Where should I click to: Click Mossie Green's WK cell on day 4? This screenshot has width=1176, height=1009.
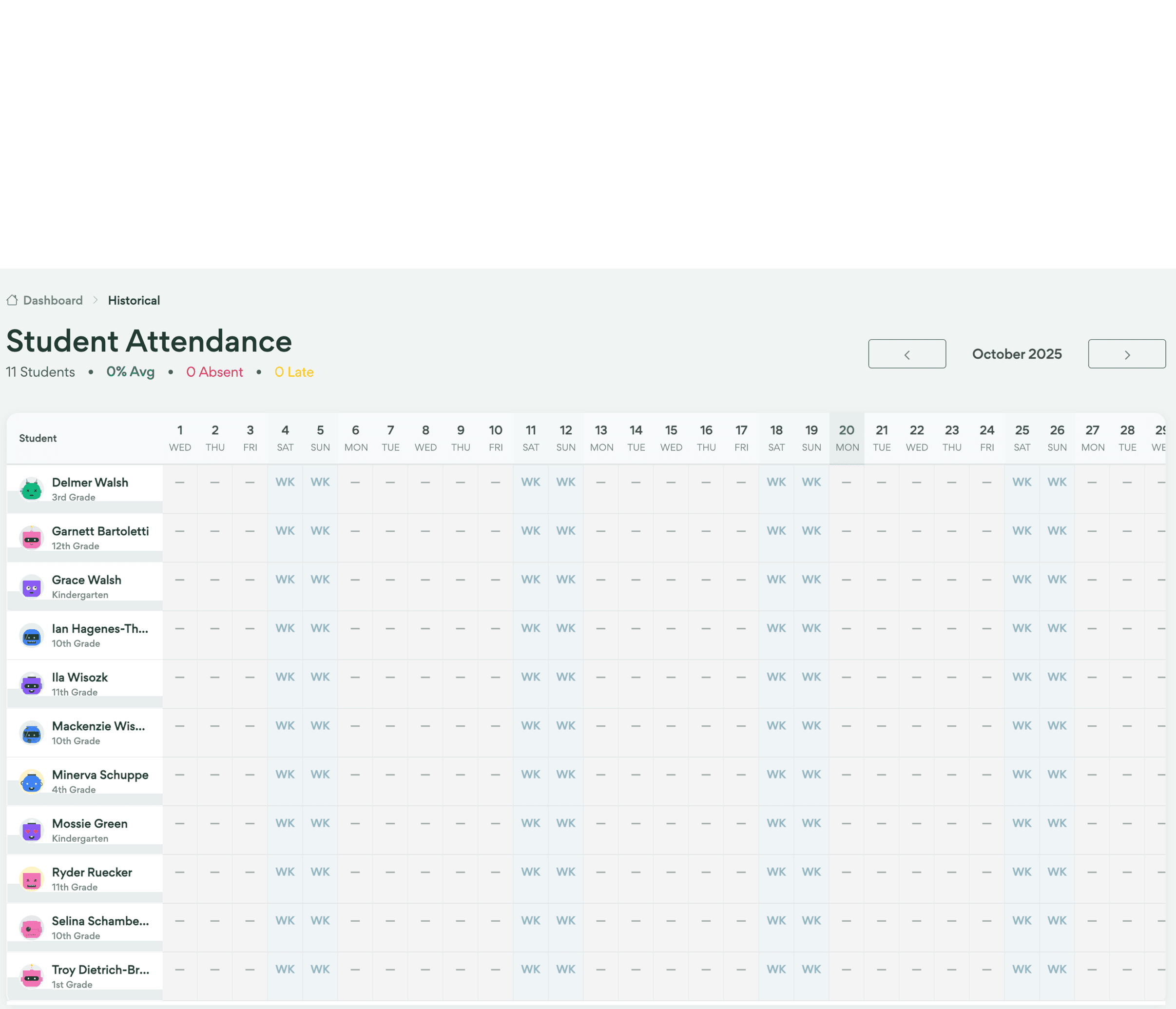[x=285, y=823]
